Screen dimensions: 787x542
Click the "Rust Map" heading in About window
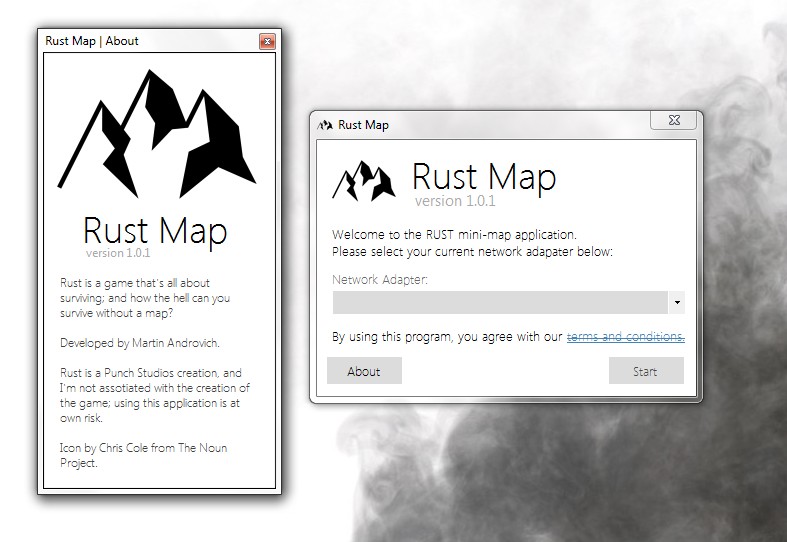tap(155, 231)
